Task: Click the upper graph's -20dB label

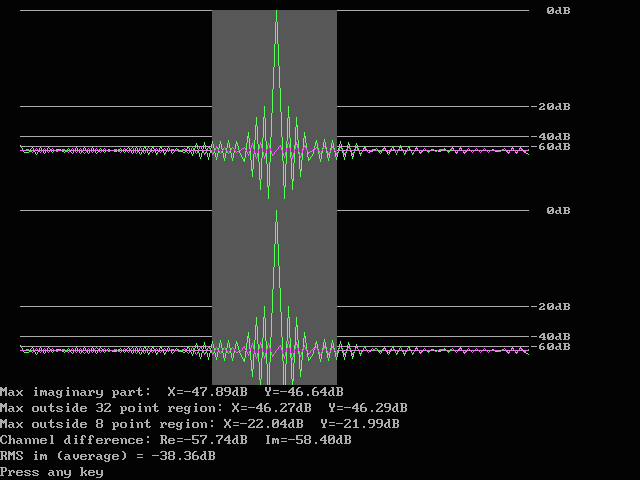Action: pos(550,107)
